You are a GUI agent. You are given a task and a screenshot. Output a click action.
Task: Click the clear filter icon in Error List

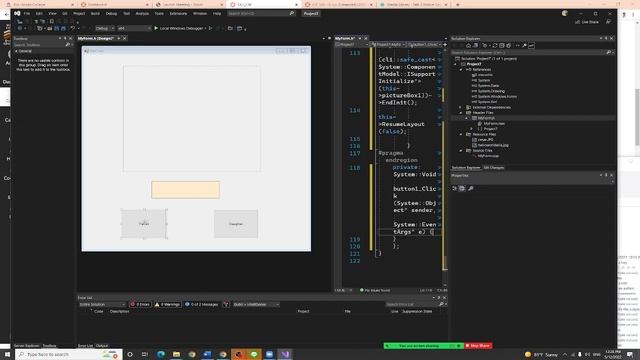226,304
